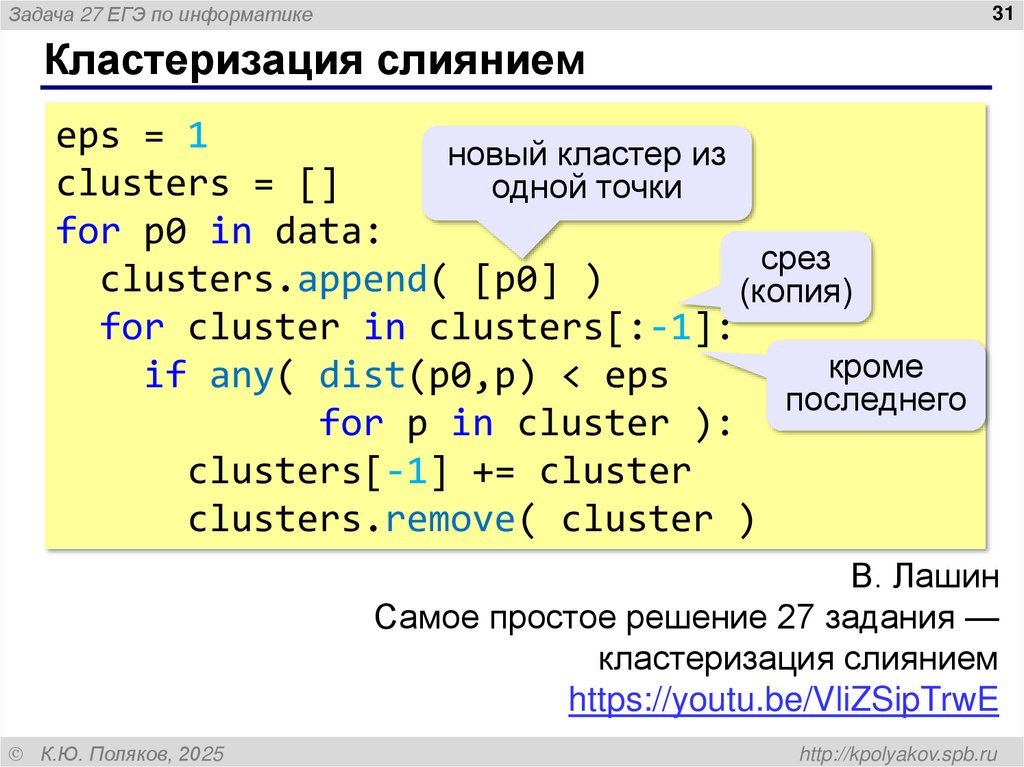Image resolution: width=1024 pixels, height=767 pixels.
Task: Click the gray footer bar of the slide
Action: [512, 753]
